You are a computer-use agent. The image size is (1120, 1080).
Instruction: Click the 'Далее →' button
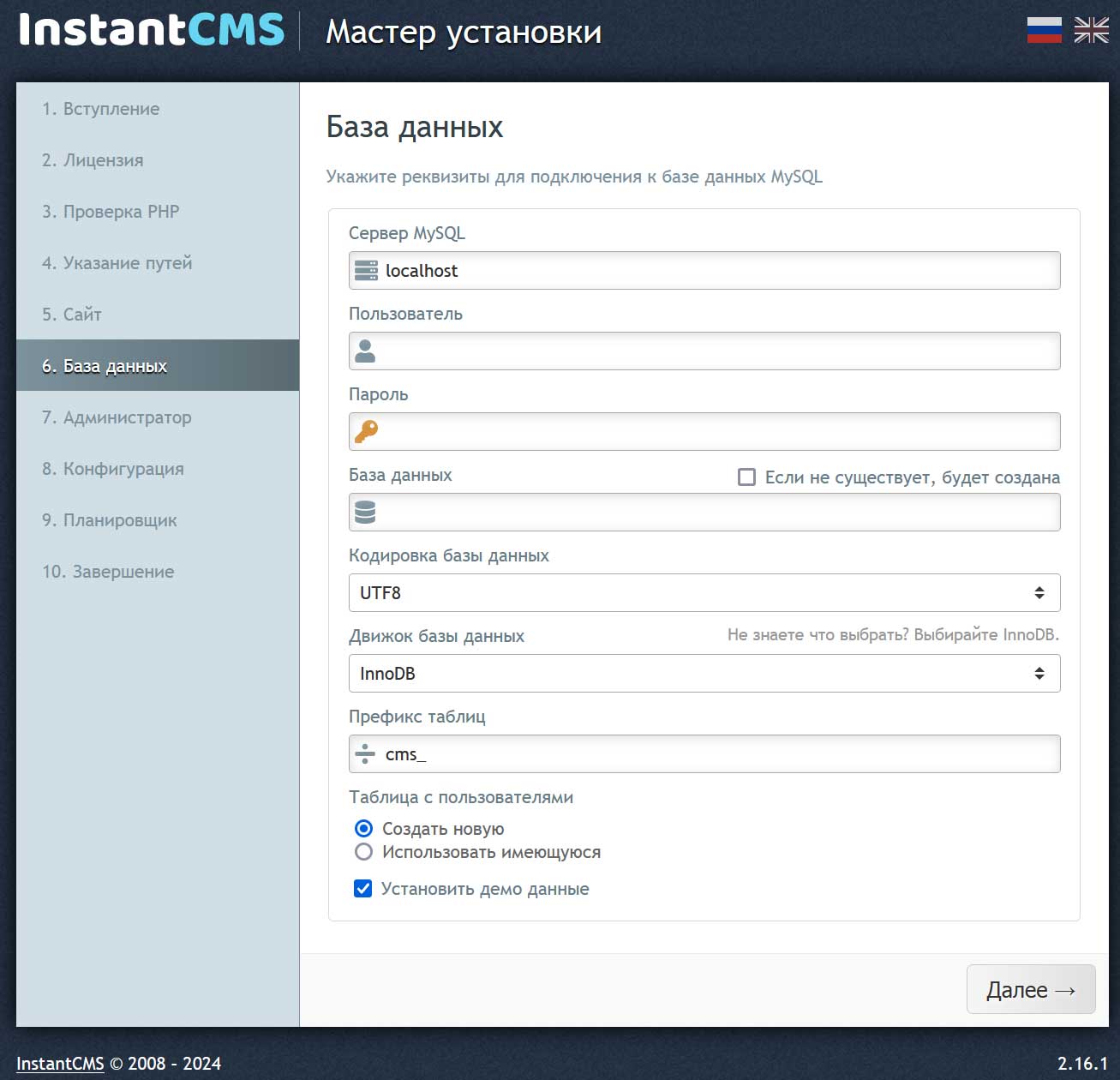click(x=1031, y=989)
